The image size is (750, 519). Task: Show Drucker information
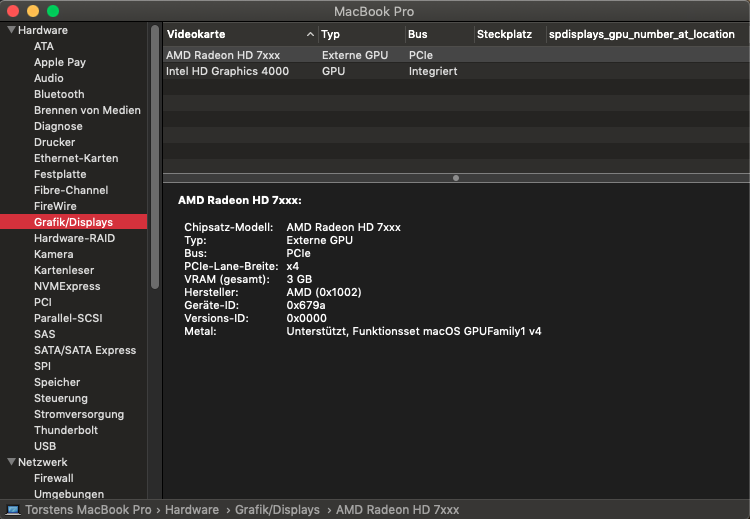point(54,142)
